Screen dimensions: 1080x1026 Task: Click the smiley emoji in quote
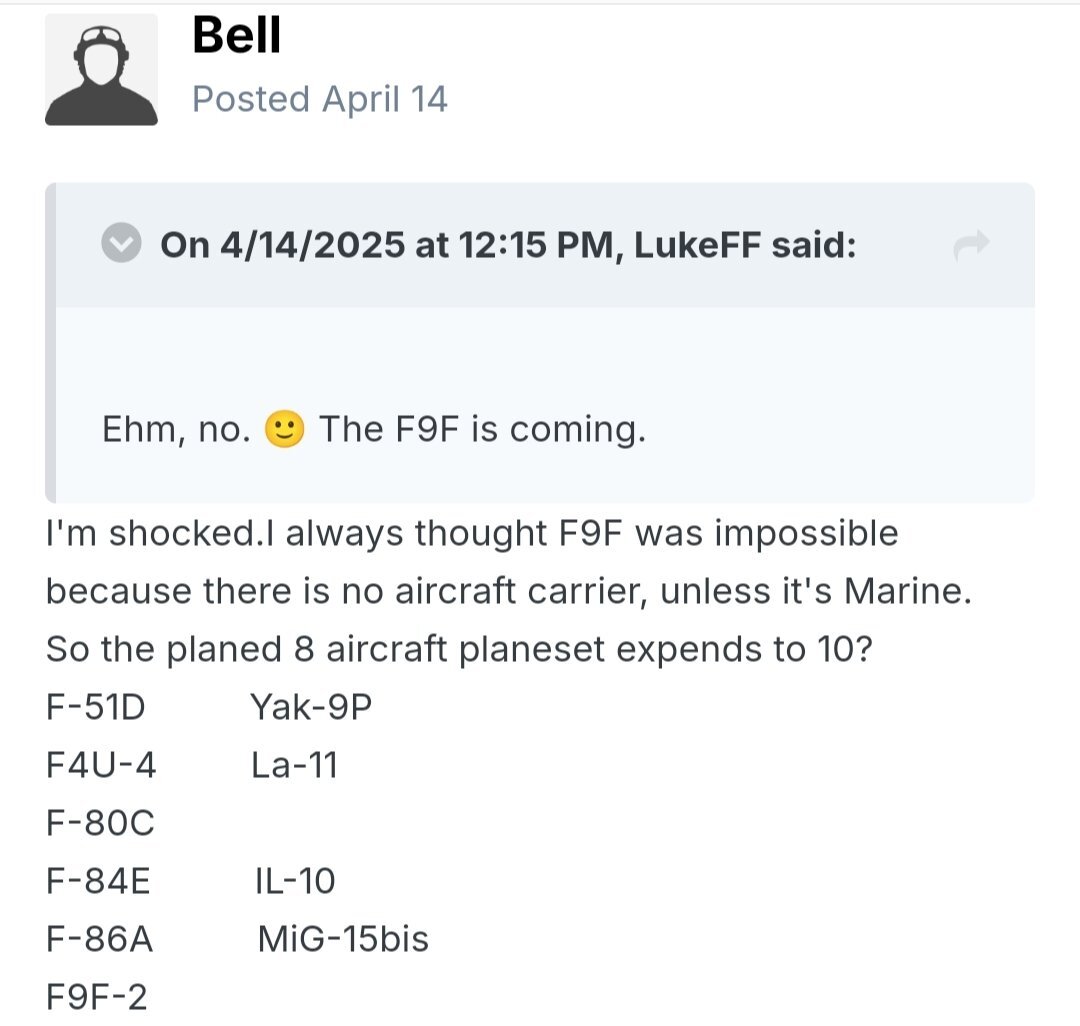[x=285, y=430]
